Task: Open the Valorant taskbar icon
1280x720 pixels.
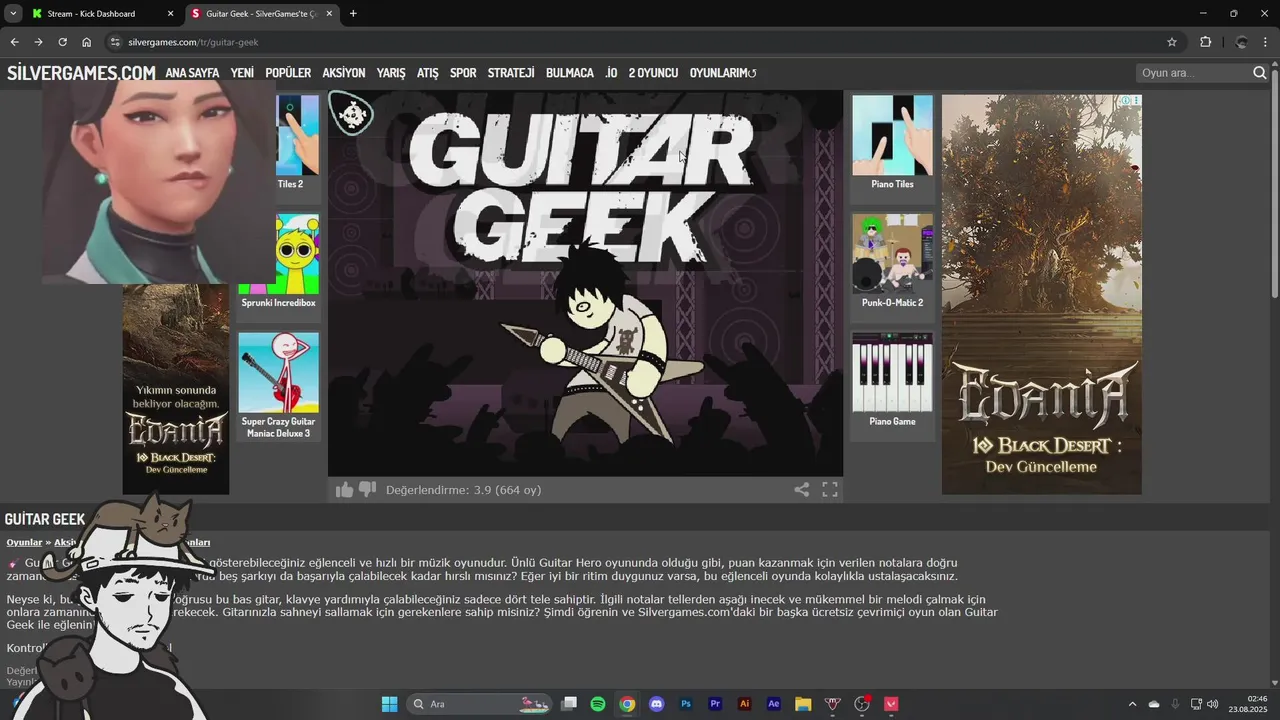Action: point(891,704)
